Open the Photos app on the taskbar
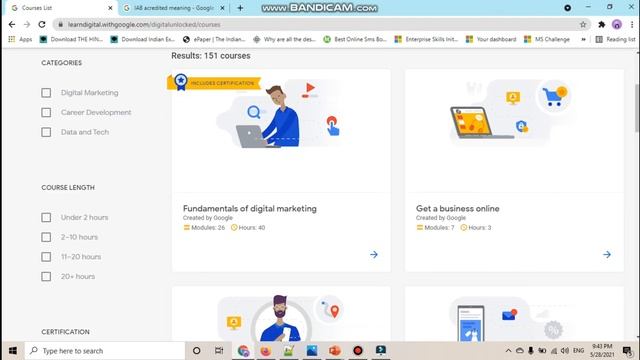This screenshot has height=360, width=640. 312,351
